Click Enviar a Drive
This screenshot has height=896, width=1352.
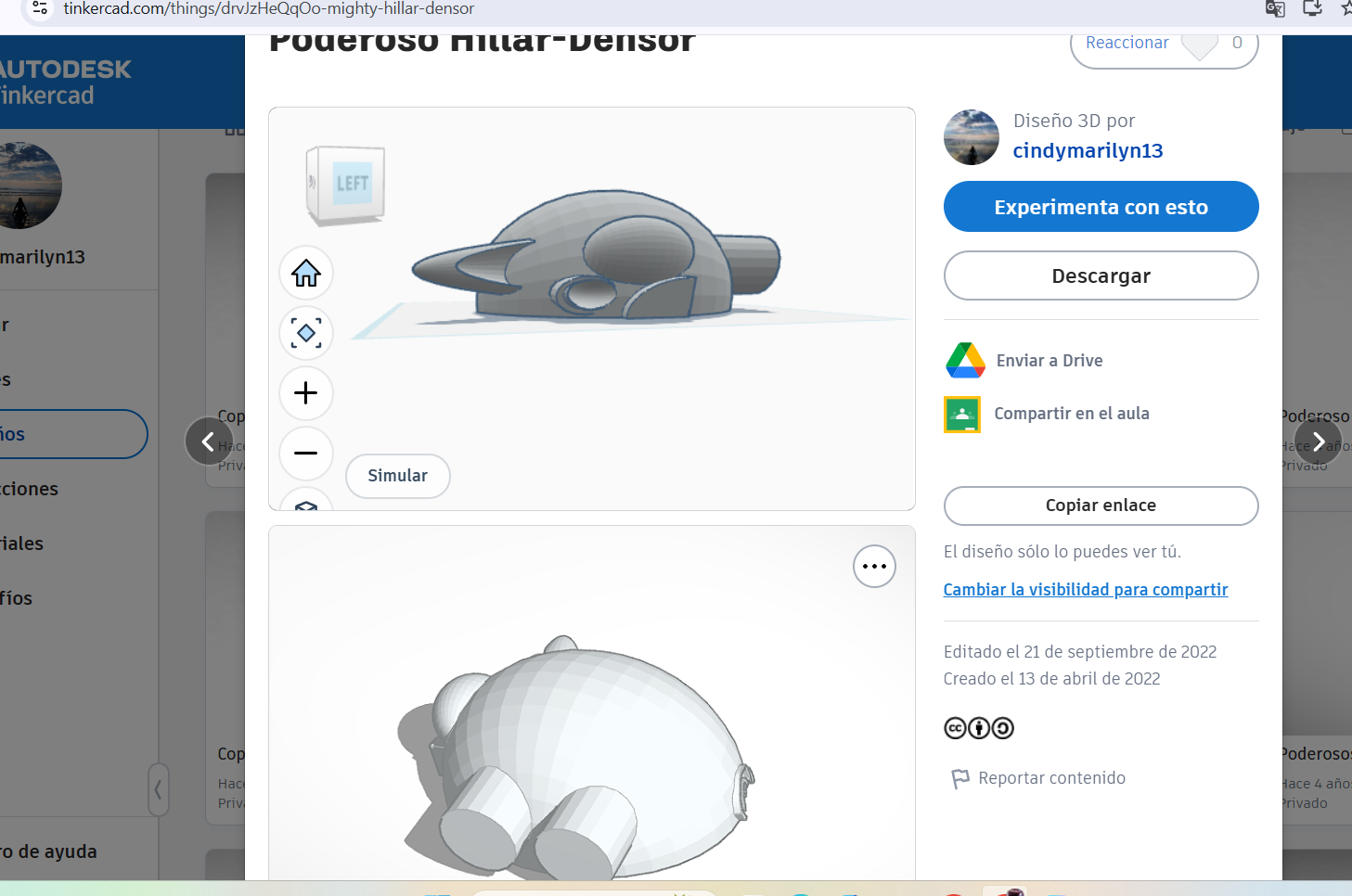1049,361
